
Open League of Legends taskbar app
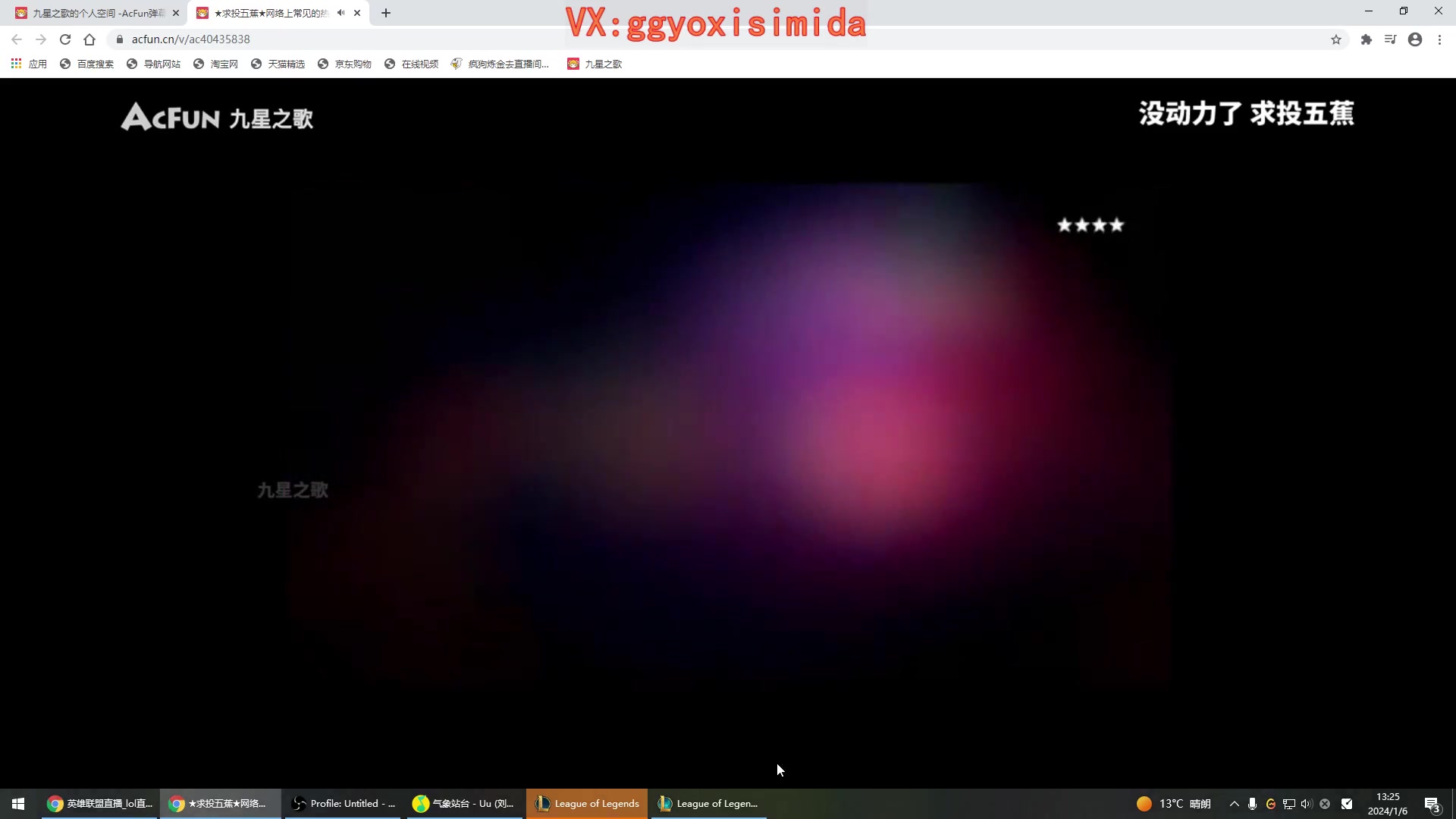[x=587, y=804]
